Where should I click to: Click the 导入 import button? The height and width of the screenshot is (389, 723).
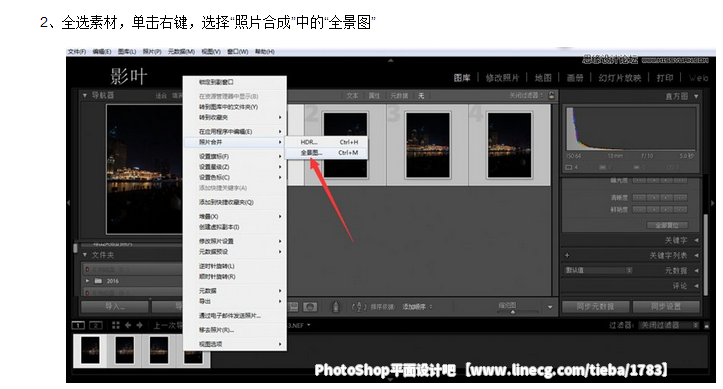click(x=115, y=306)
